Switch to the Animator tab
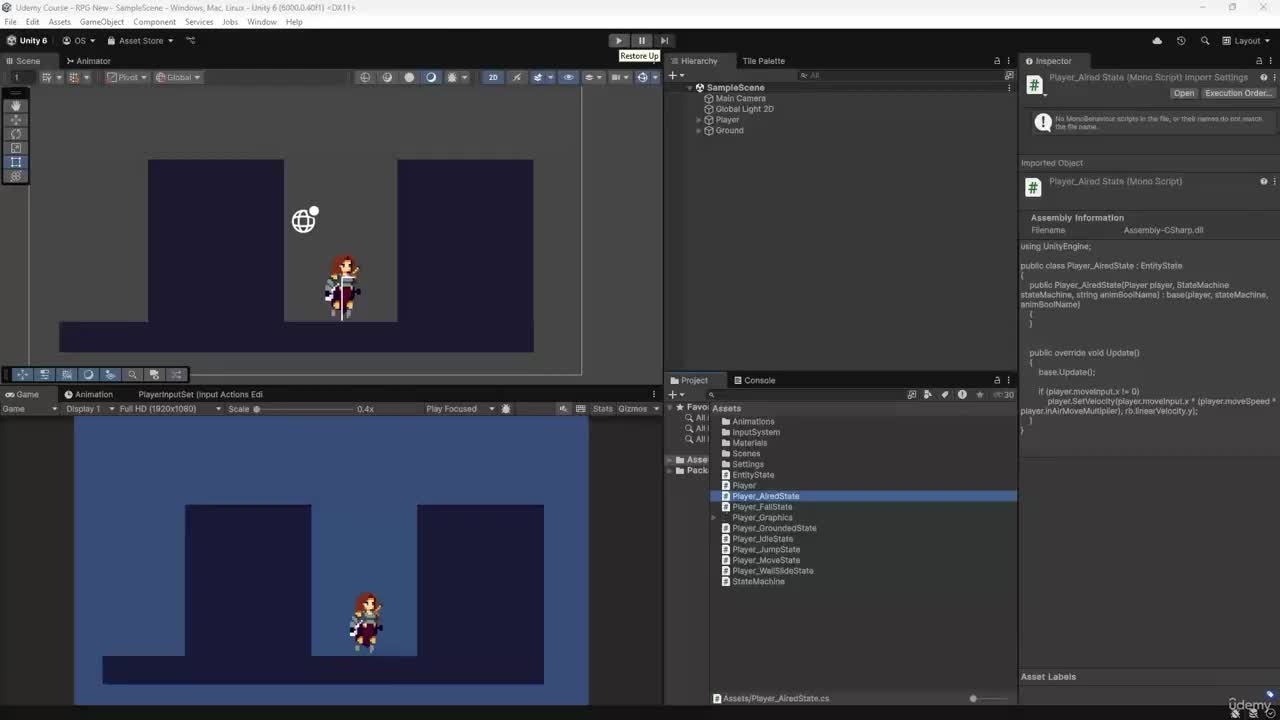Viewport: 1280px width, 720px height. (87, 61)
